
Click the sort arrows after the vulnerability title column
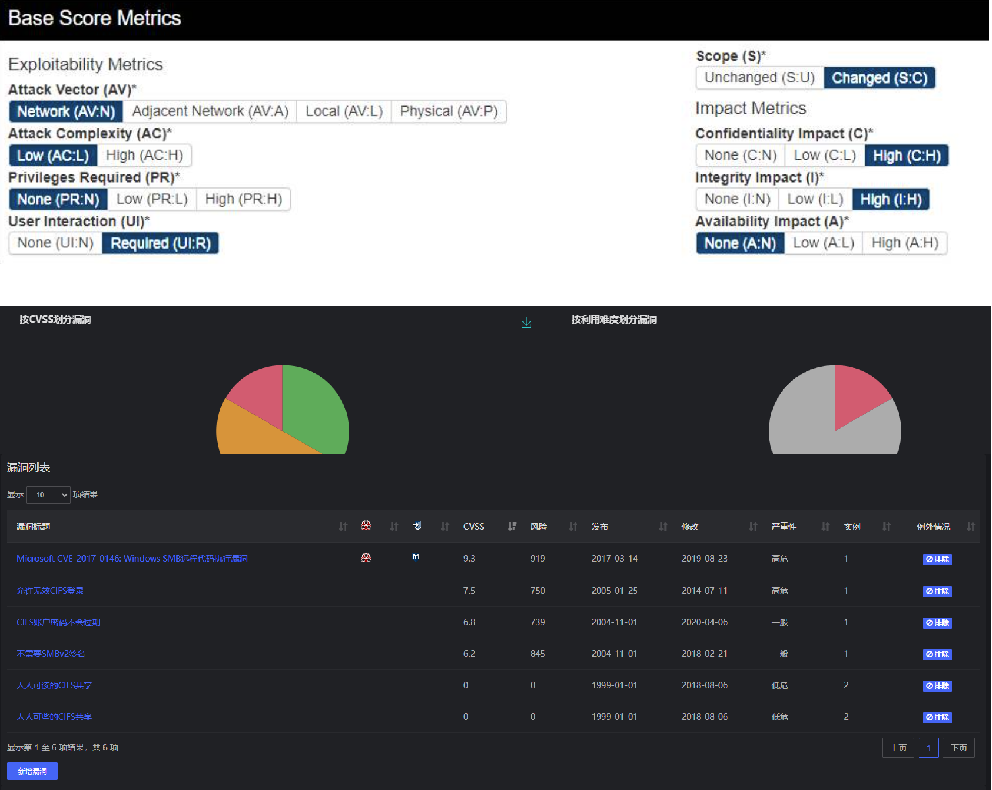point(343,527)
